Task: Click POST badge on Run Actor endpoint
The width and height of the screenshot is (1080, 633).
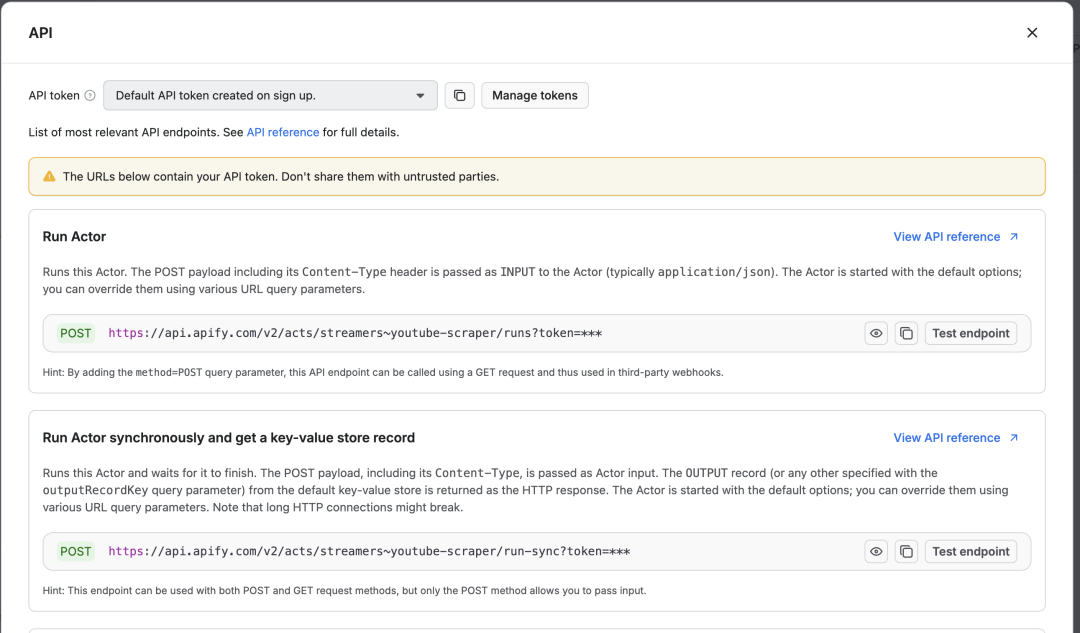Action: point(76,333)
